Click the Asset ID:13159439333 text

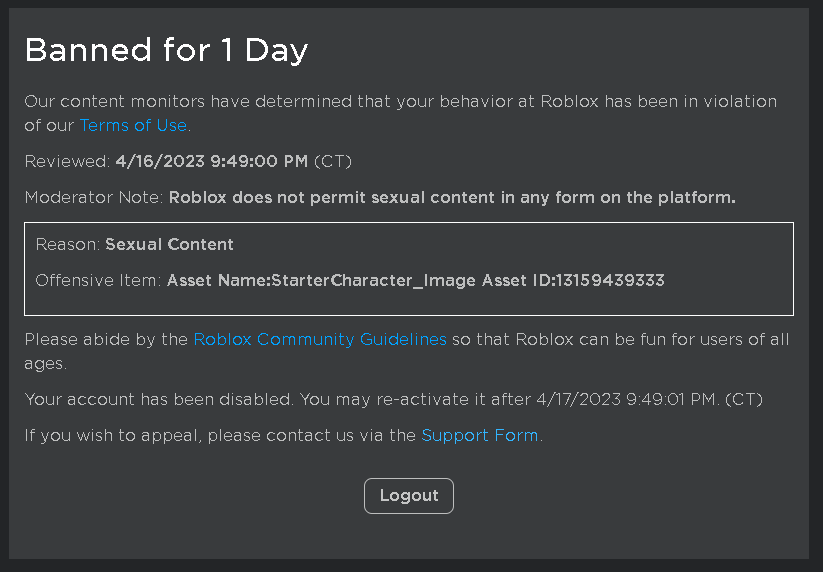tap(573, 280)
